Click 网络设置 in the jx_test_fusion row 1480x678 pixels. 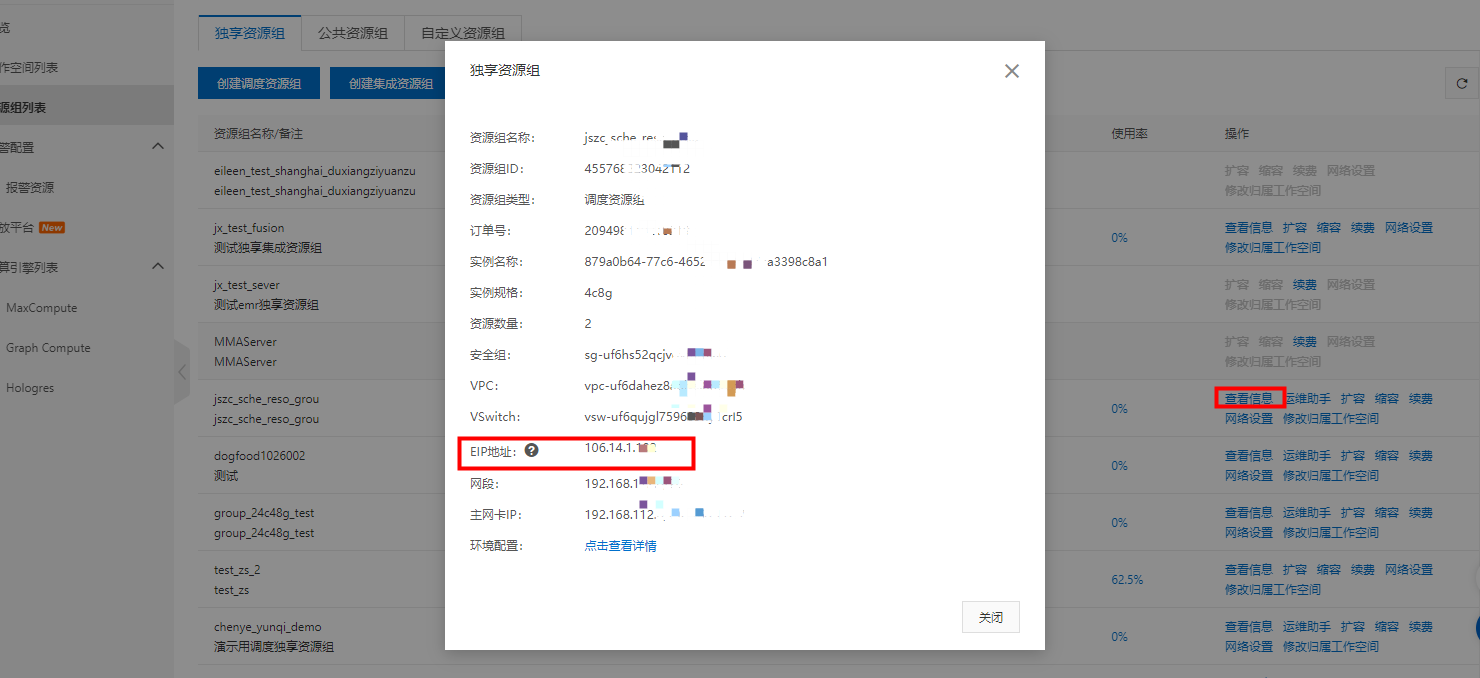[x=1409, y=228]
